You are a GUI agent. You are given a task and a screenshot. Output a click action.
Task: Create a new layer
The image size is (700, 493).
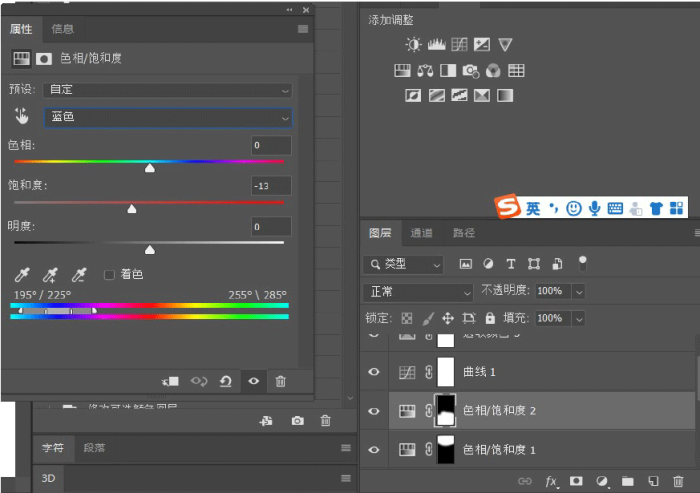pyautogui.click(x=653, y=481)
